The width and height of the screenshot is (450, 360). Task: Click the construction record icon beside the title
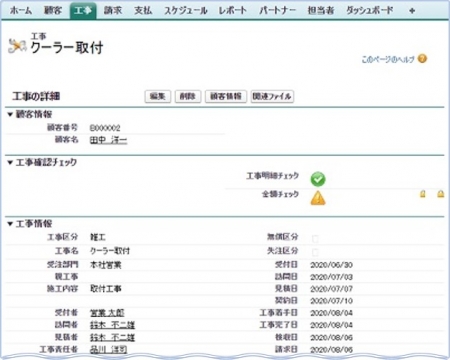[x=17, y=46]
